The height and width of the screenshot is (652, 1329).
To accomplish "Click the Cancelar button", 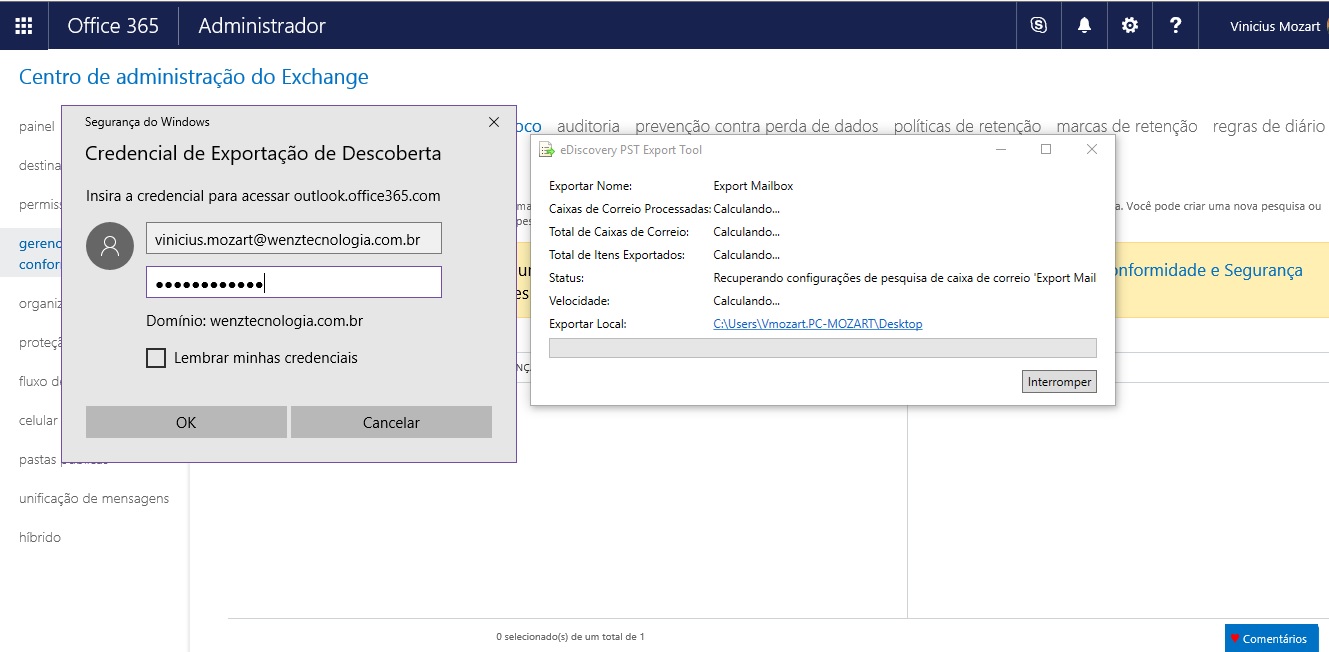I will pos(391,422).
